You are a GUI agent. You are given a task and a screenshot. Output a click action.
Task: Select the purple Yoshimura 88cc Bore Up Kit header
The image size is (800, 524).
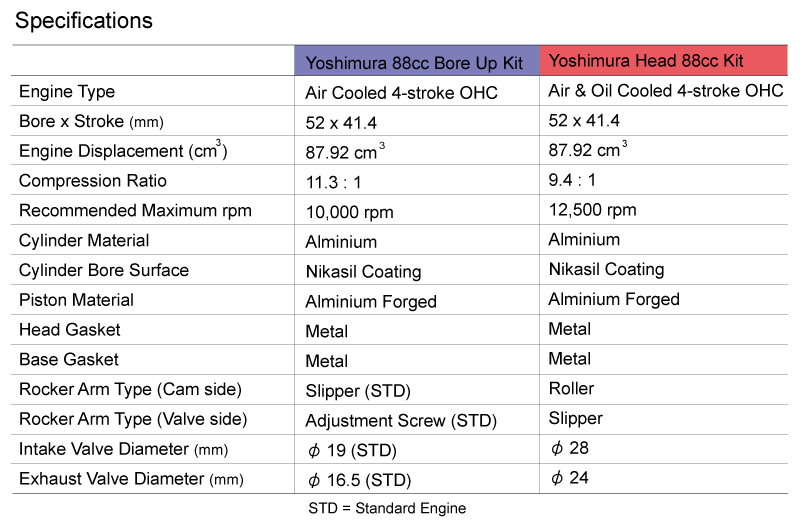point(415,62)
